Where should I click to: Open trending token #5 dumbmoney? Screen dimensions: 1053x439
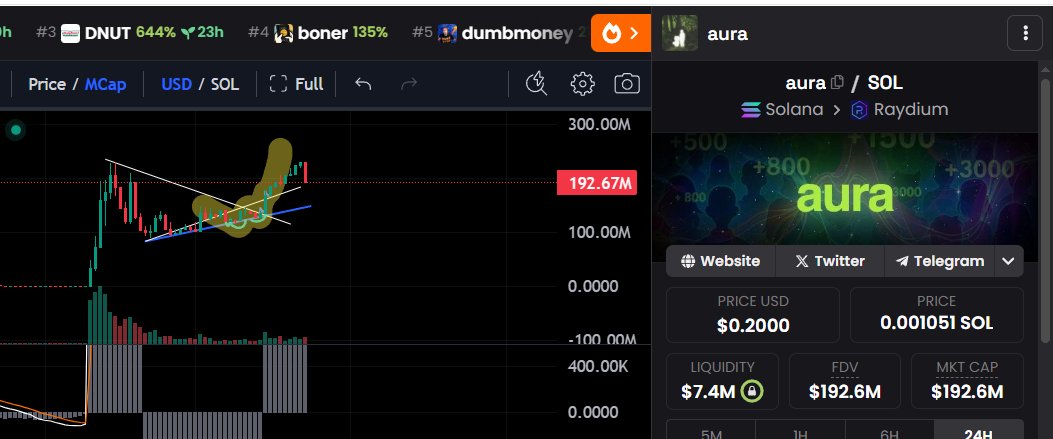(500, 33)
